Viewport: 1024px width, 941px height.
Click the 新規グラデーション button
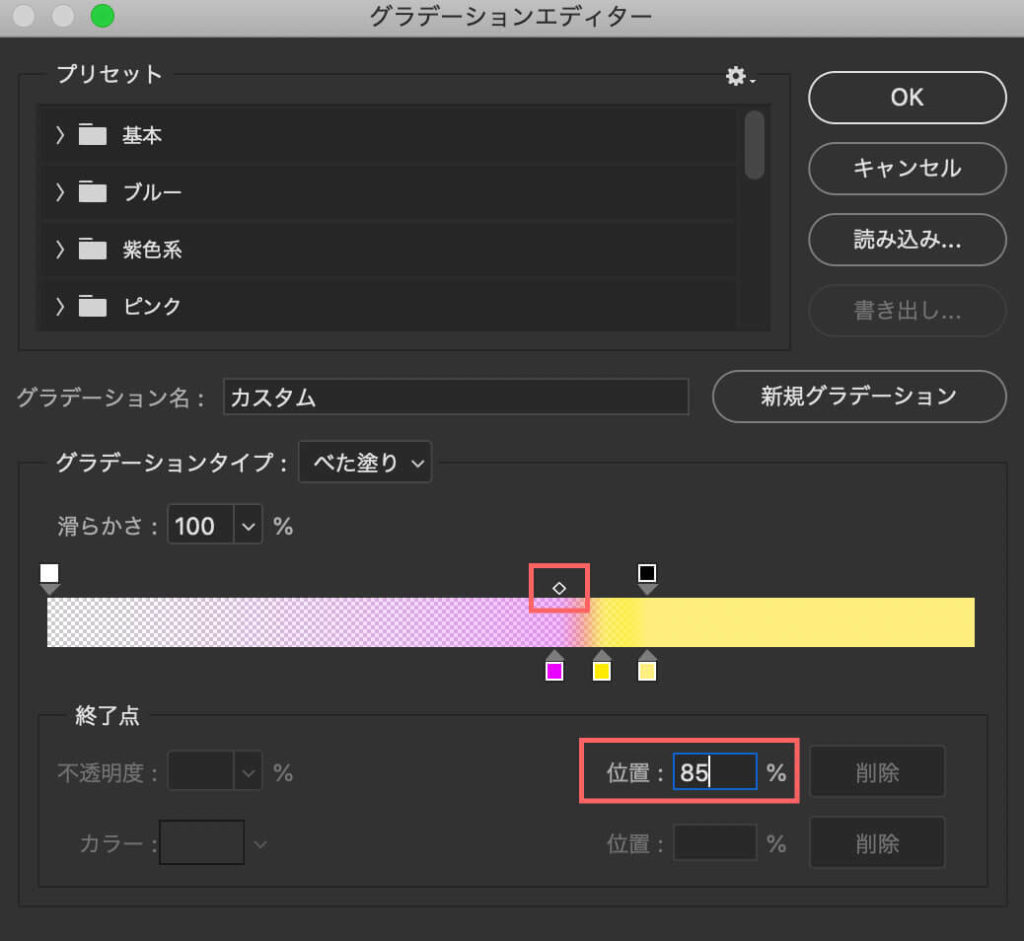click(x=859, y=396)
